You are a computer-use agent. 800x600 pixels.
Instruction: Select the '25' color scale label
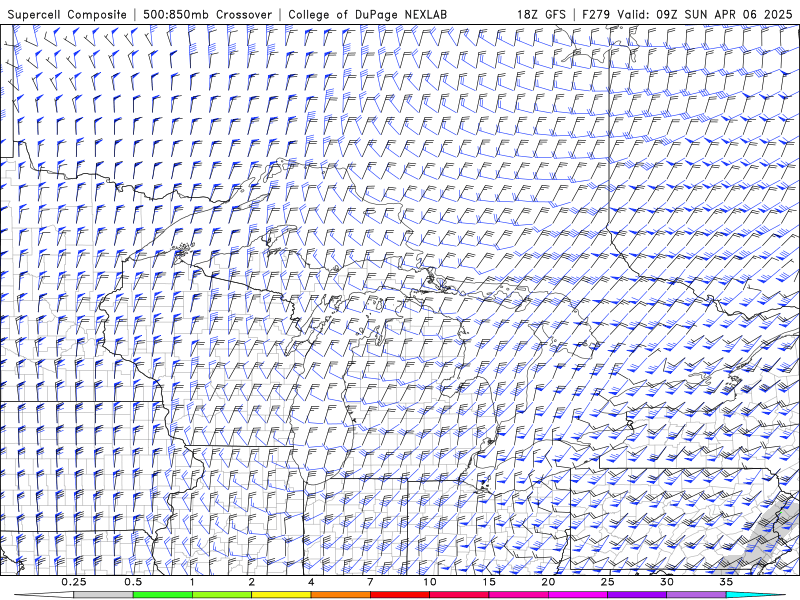tap(608, 582)
